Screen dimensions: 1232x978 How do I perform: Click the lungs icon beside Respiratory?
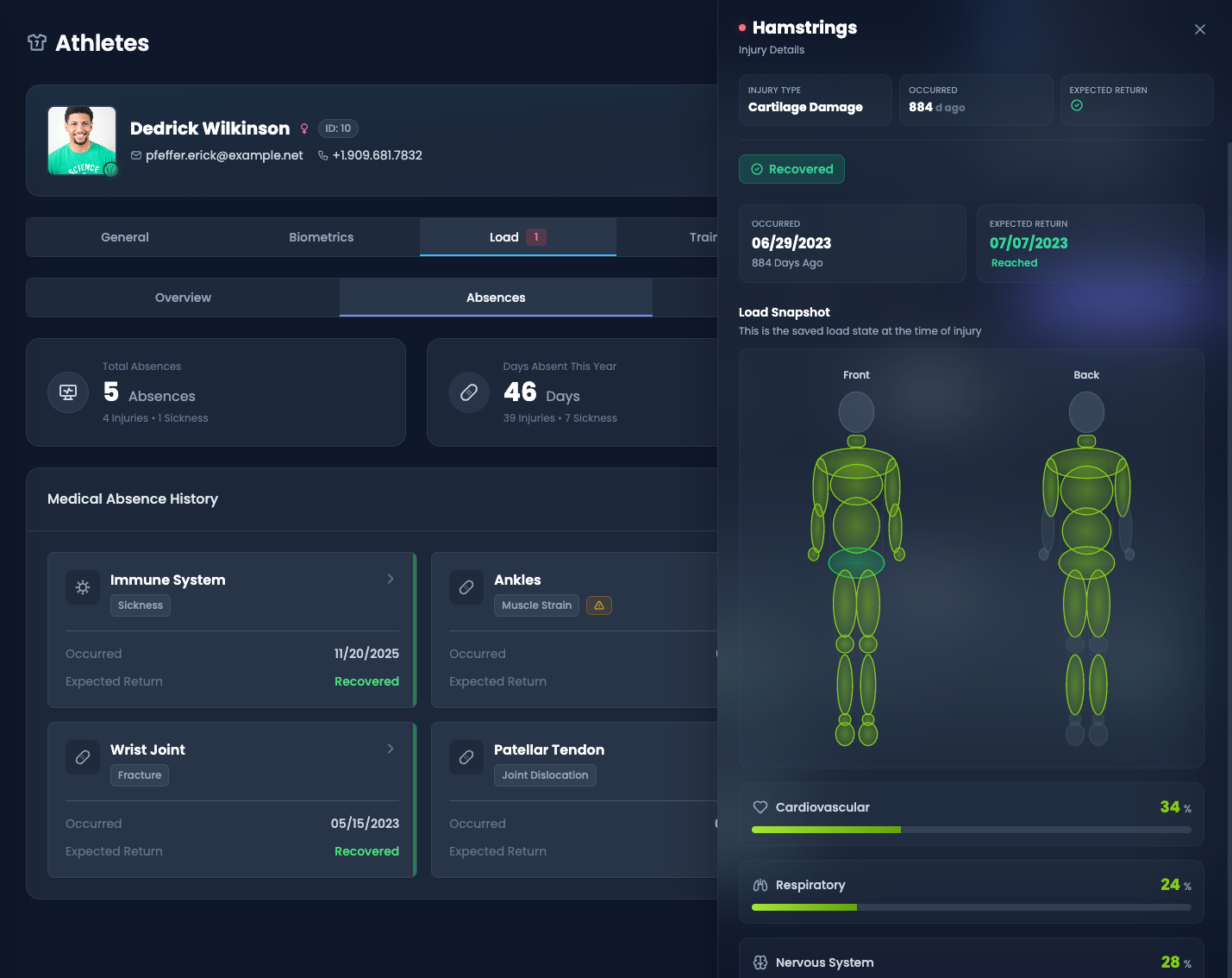pos(760,885)
